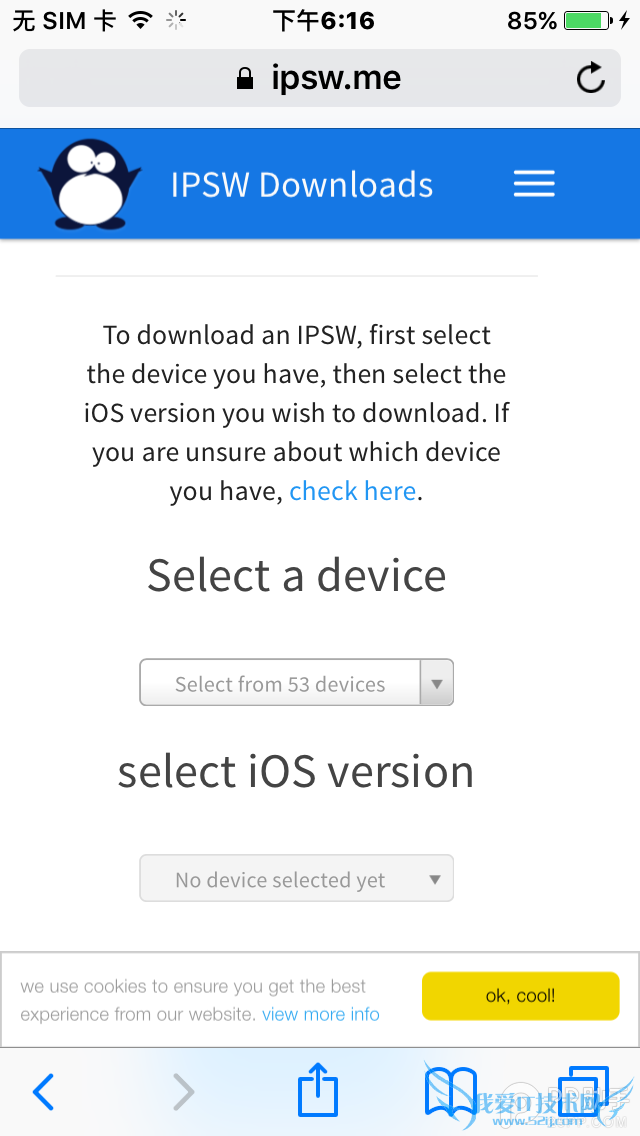Screen dimensions: 640x1136
Task: Tap the forward navigation arrow
Action: pyautogui.click(x=182, y=1091)
